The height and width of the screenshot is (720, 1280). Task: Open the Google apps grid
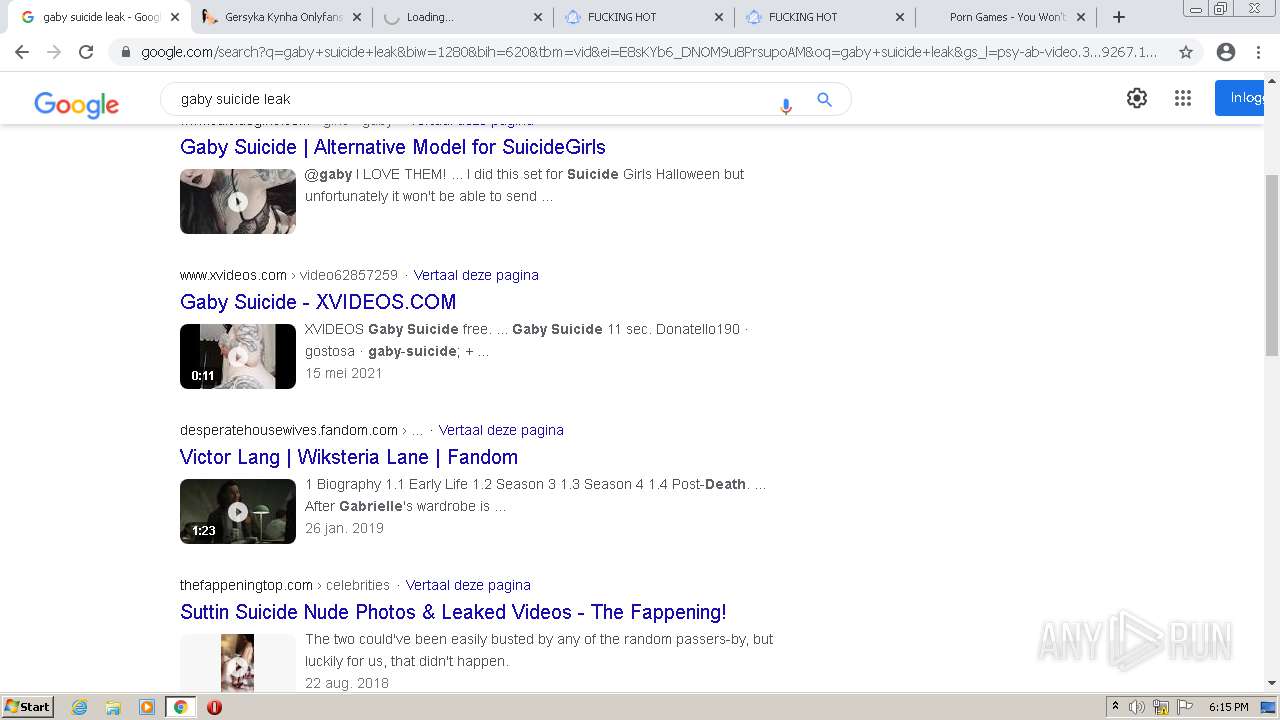[x=1183, y=98]
